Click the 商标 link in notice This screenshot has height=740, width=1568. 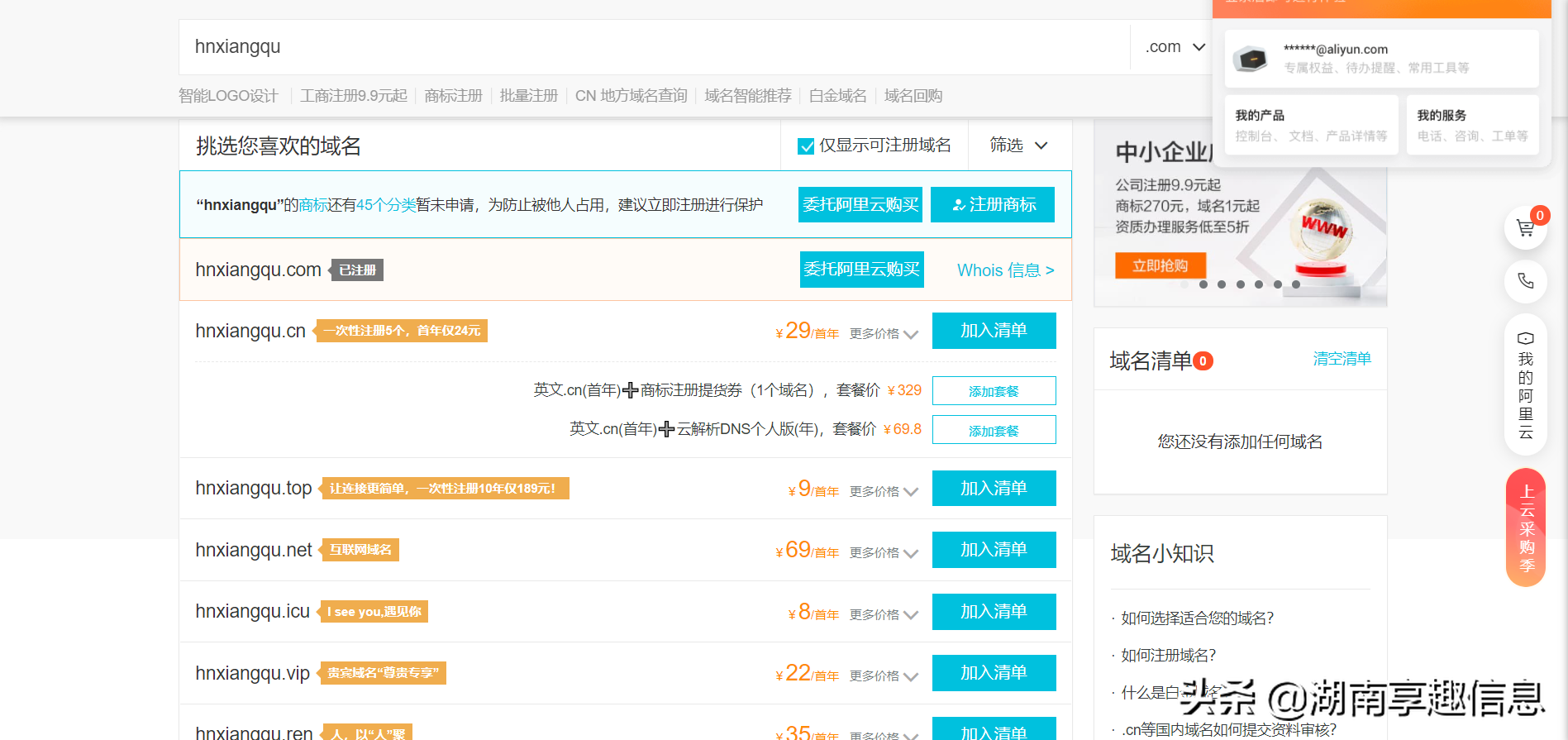(313, 205)
